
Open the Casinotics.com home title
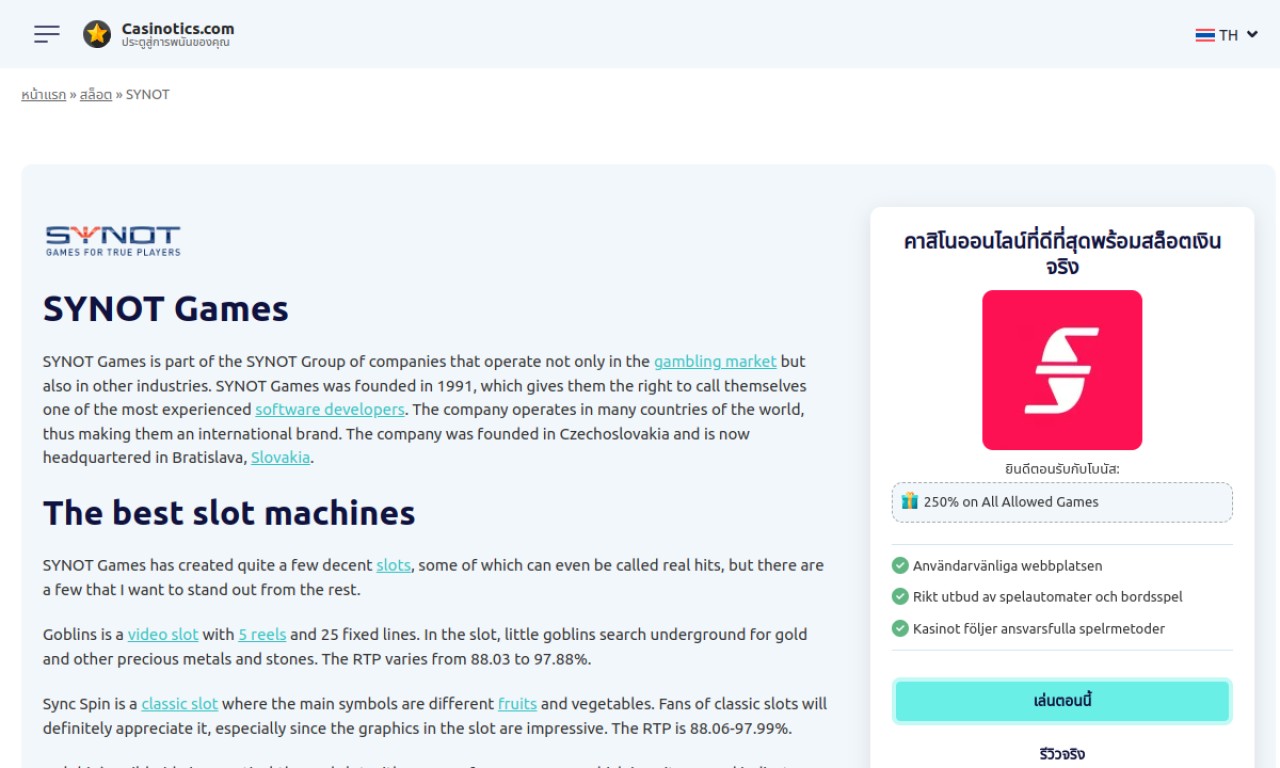click(178, 28)
